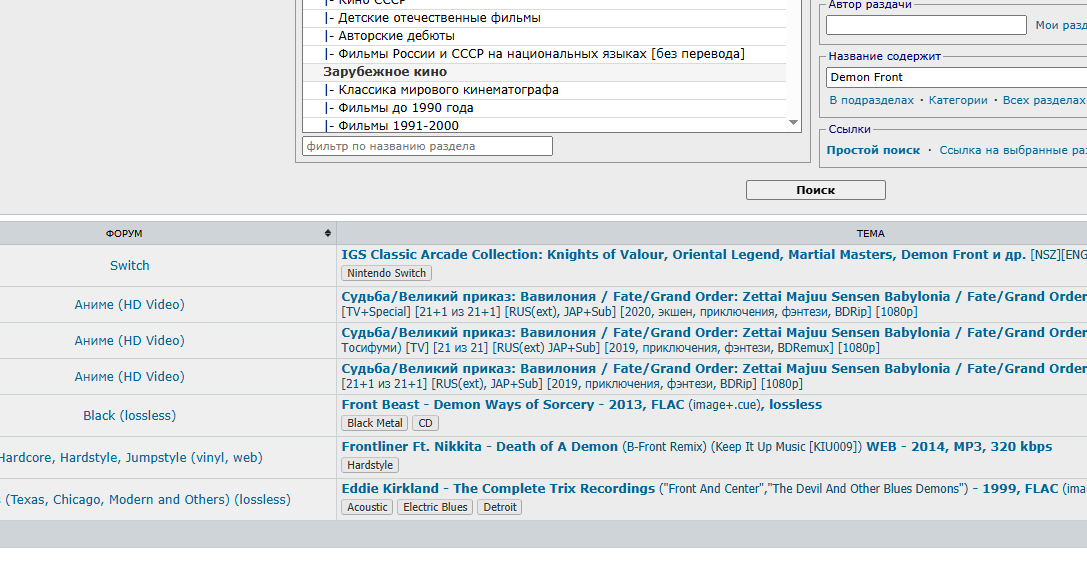Click the Категории link
Image resolution: width=1087 pixels, height=561 pixels.
958,101
